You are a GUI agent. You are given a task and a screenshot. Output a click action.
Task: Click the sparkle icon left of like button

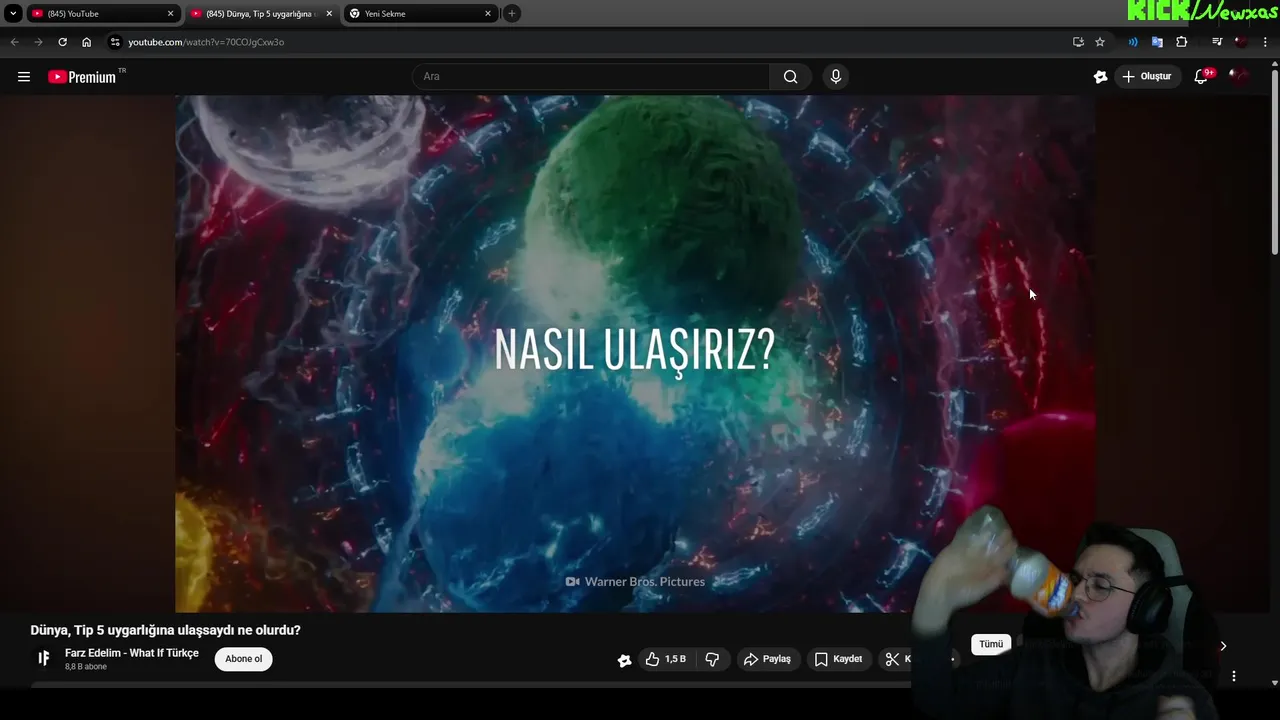625,660
